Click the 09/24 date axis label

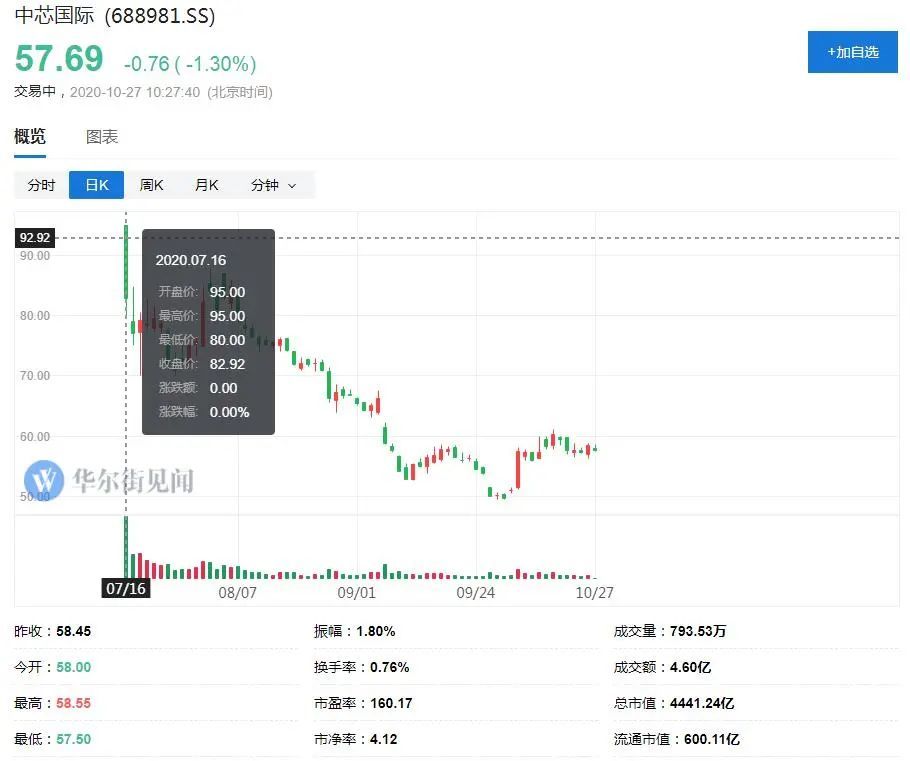pos(475,593)
